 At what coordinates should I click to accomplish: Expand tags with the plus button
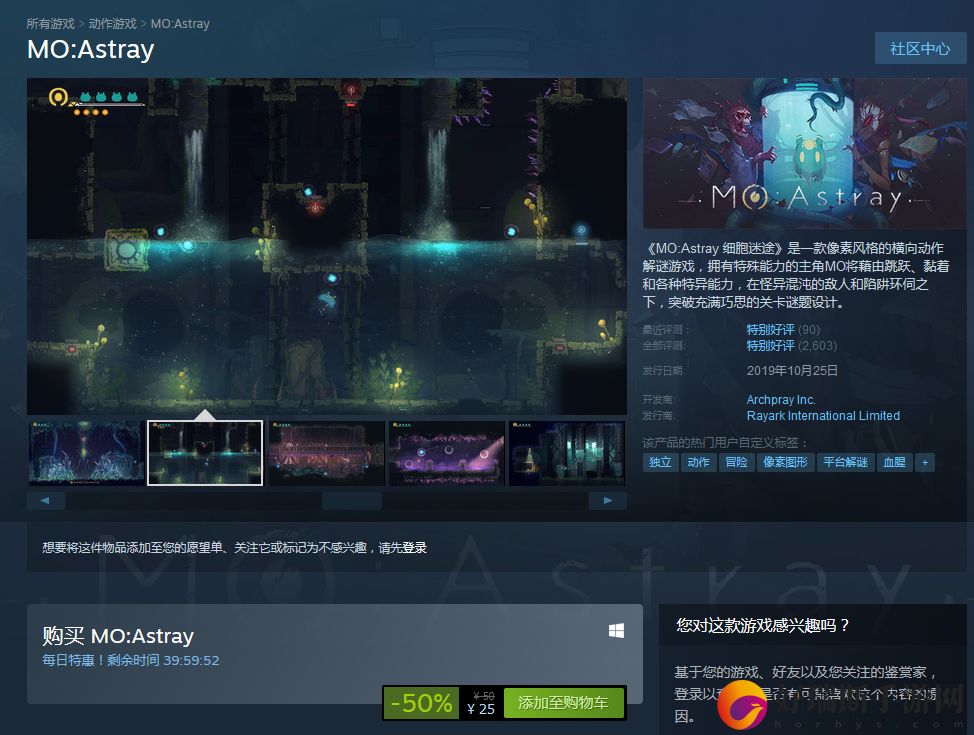[x=925, y=462]
